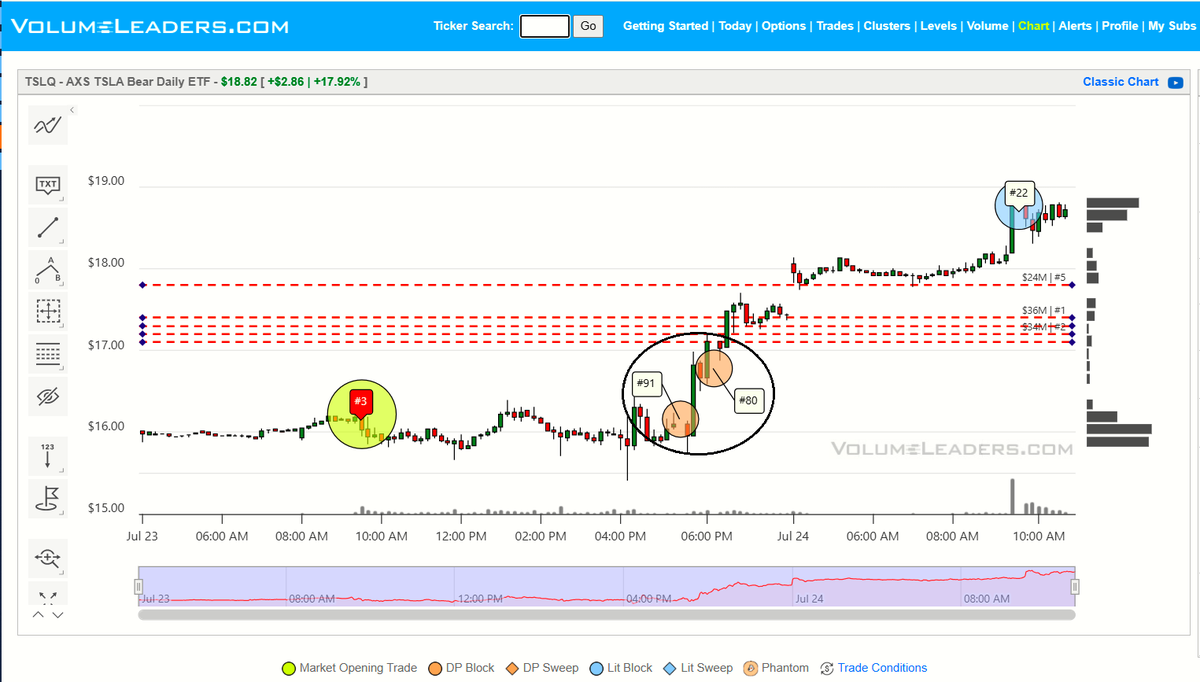
Task: Move the toolbar up with up chevron
Action: pos(38,614)
